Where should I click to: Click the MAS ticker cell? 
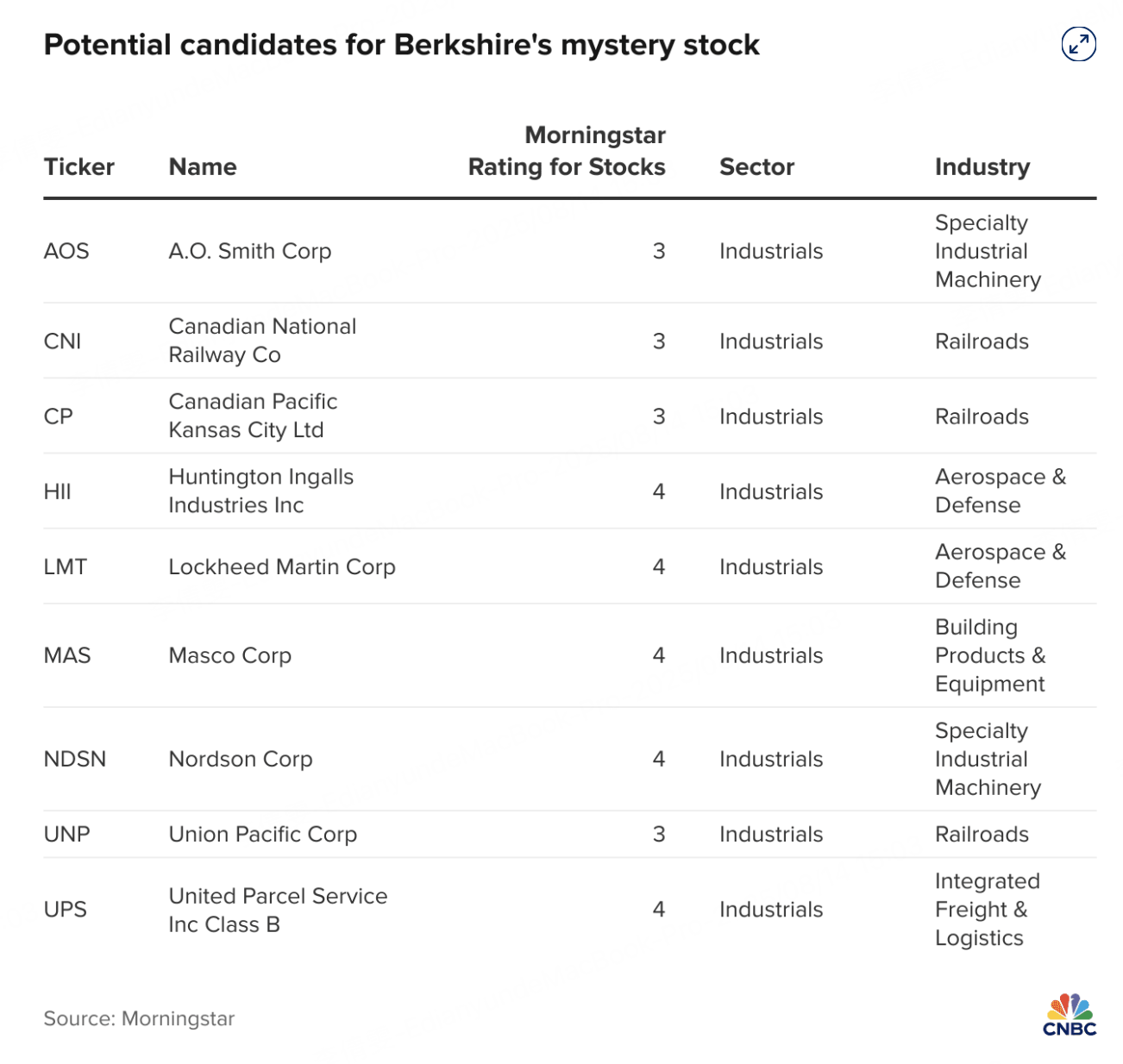click(x=67, y=655)
